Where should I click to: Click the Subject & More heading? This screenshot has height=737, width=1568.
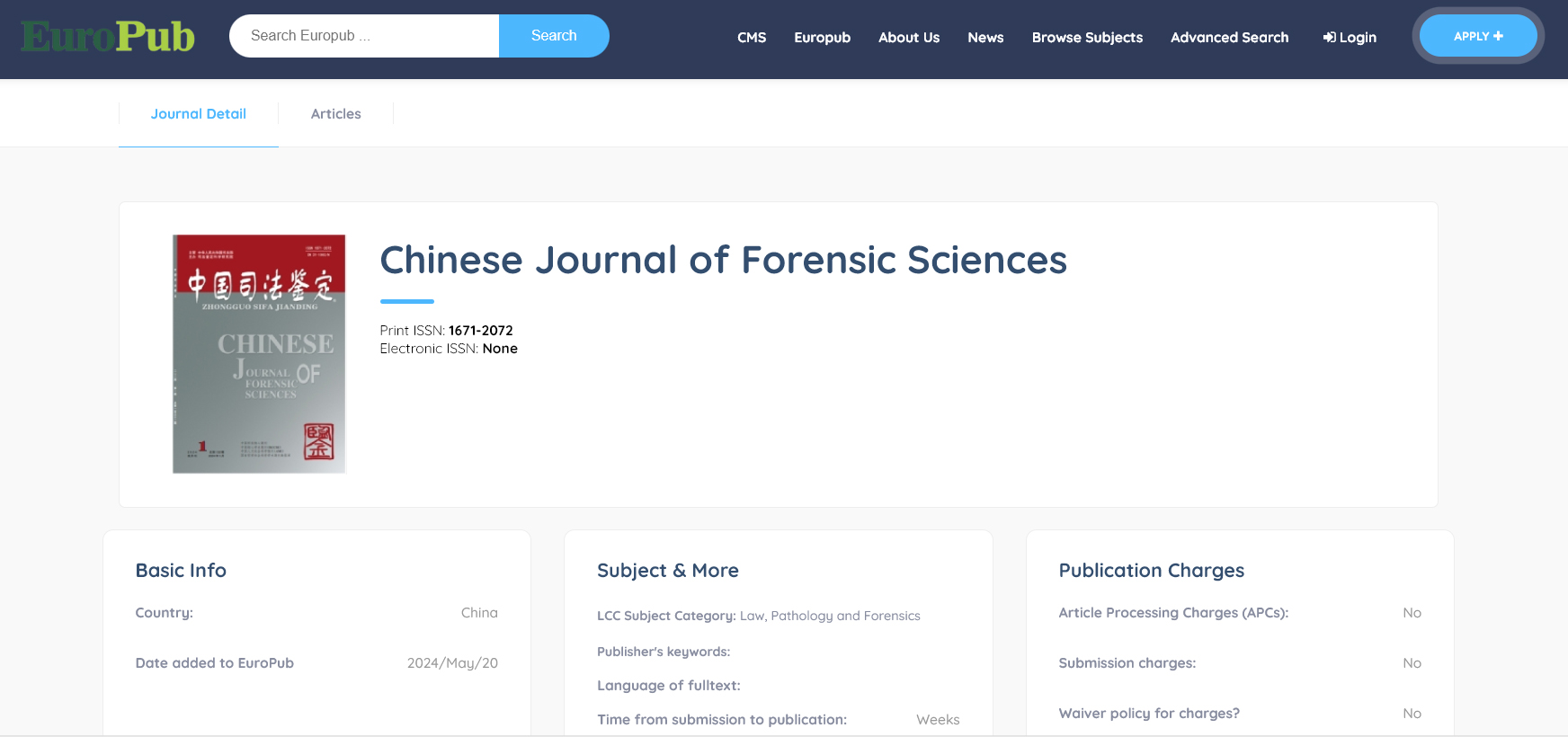[668, 571]
